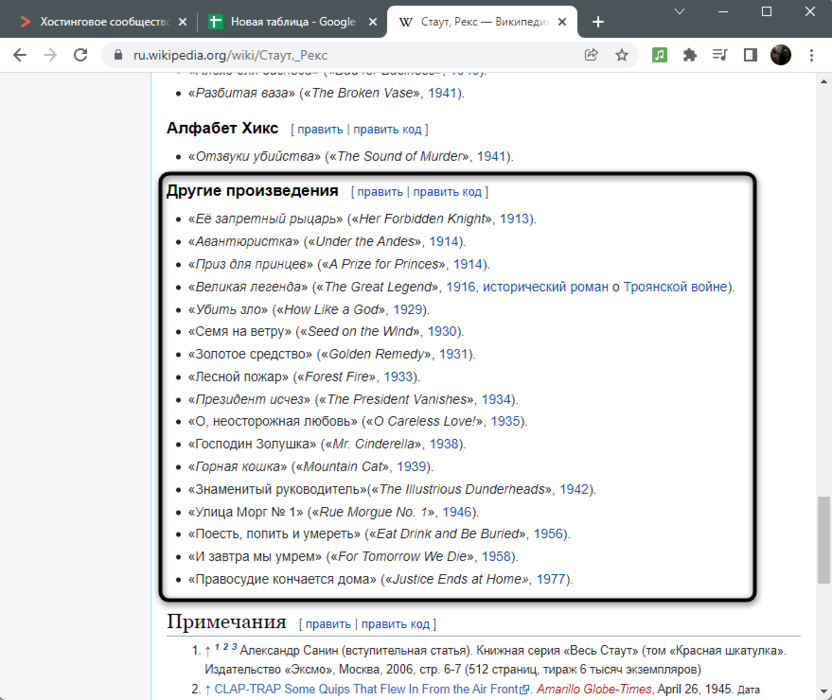Open a new tab with plus button
Image resolution: width=832 pixels, height=700 pixels.
point(598,22)
